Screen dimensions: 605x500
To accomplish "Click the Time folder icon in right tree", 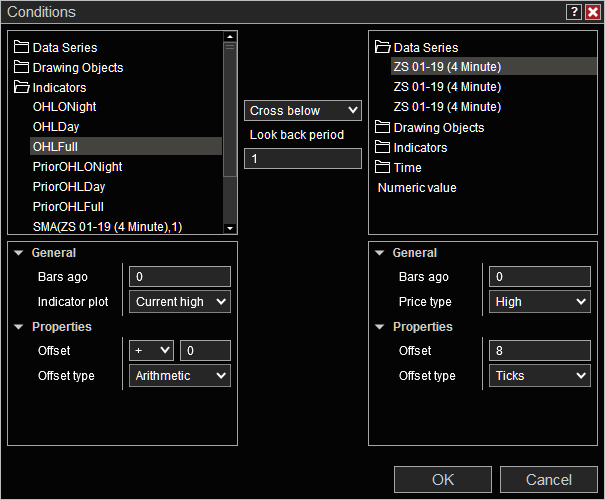I will click(x=382, y=167).
